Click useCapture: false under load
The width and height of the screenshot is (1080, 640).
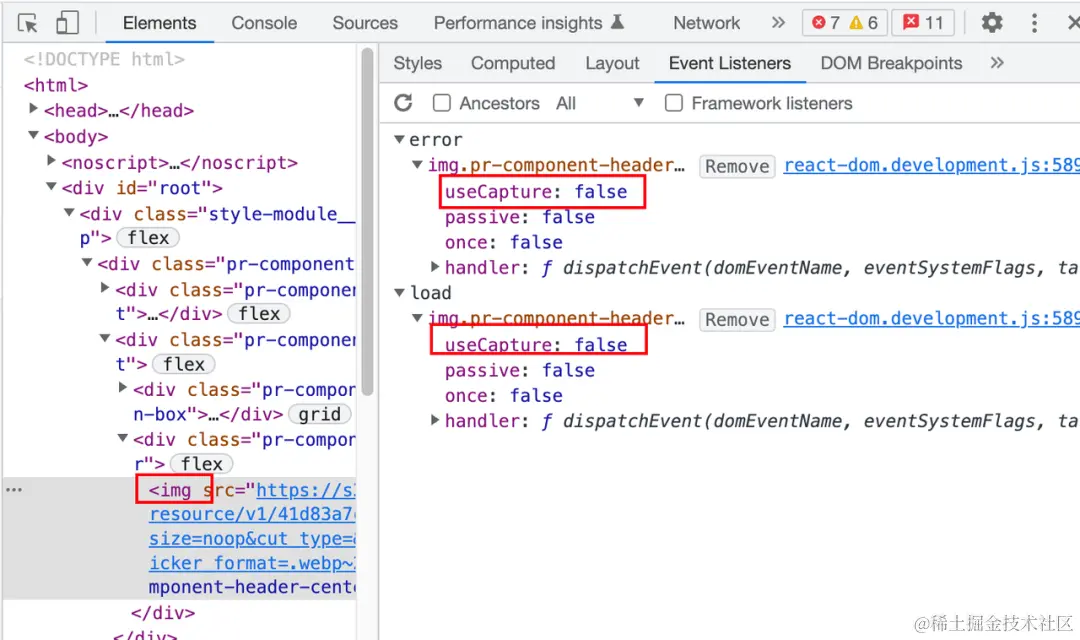pos(536,344)
